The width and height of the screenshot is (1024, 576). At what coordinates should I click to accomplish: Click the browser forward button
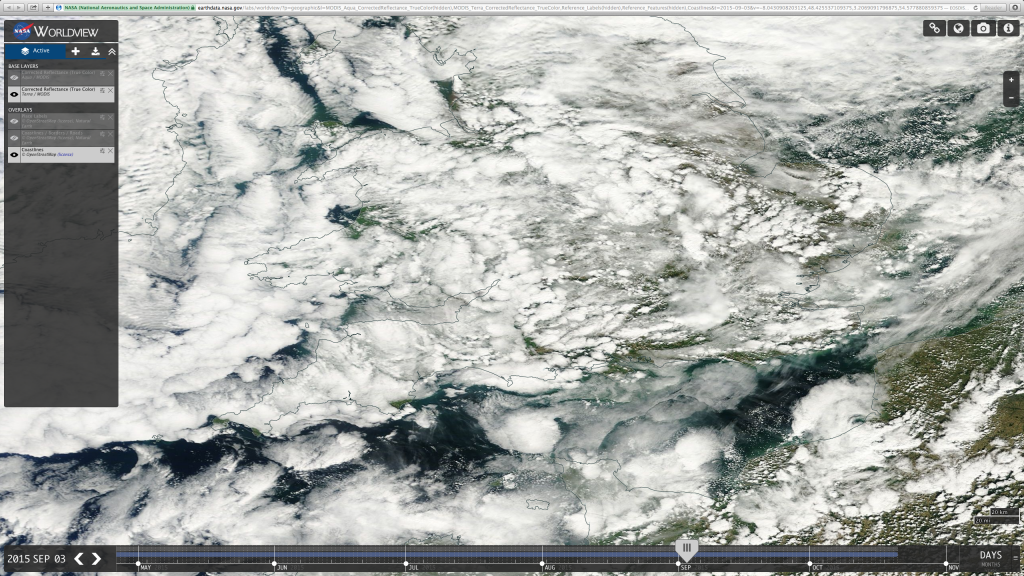[19, 7]
